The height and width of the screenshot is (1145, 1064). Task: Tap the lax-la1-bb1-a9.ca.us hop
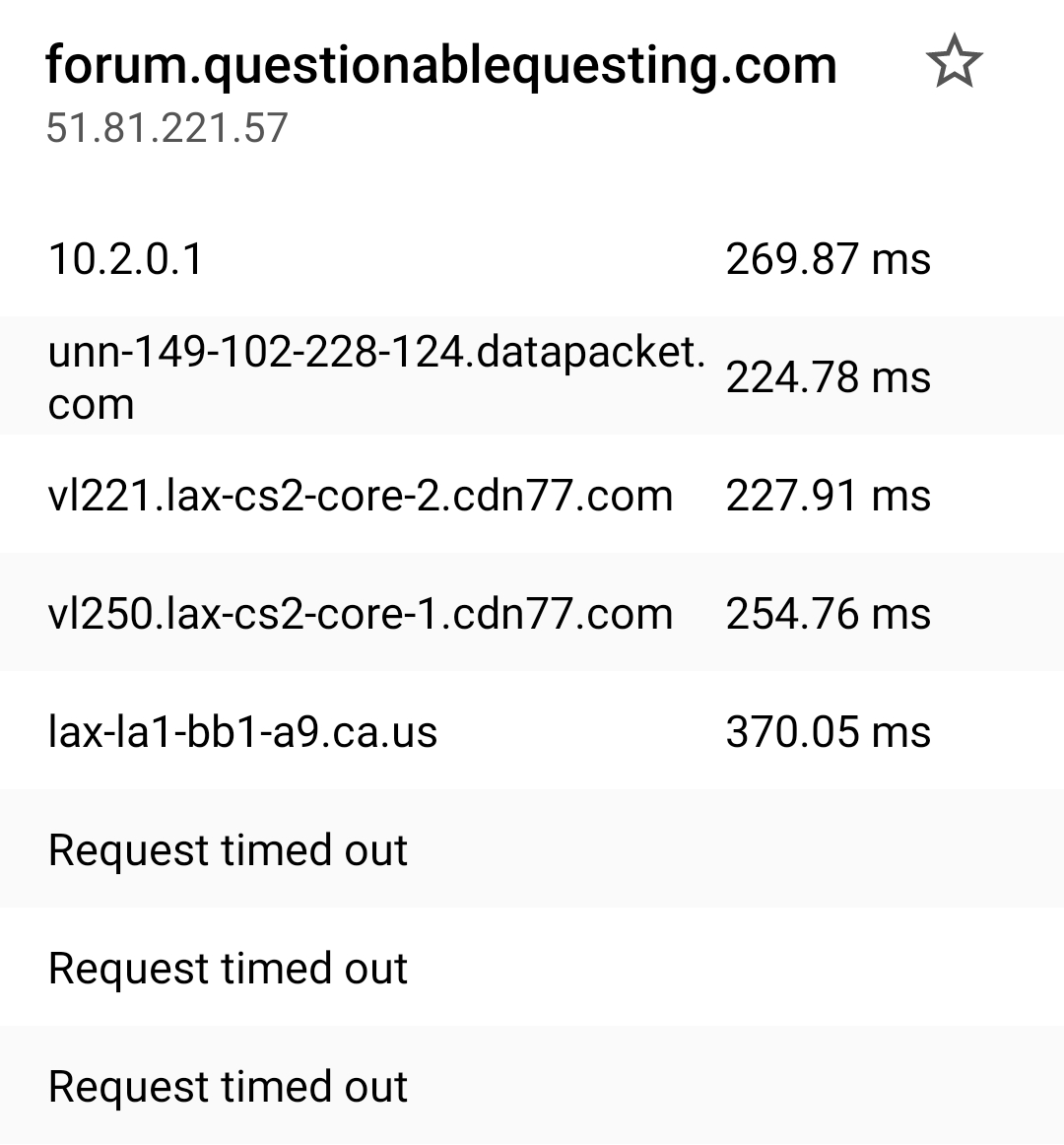pos(243,731)
